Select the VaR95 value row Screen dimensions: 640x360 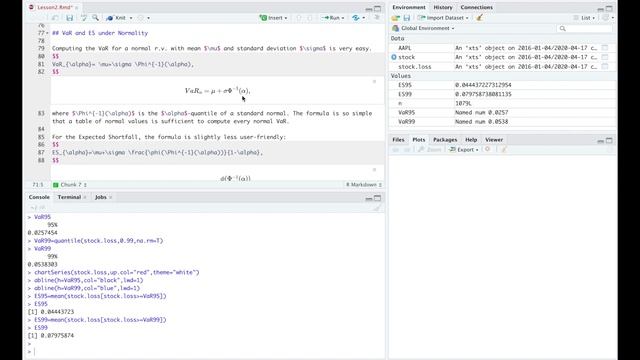[502, 113]
